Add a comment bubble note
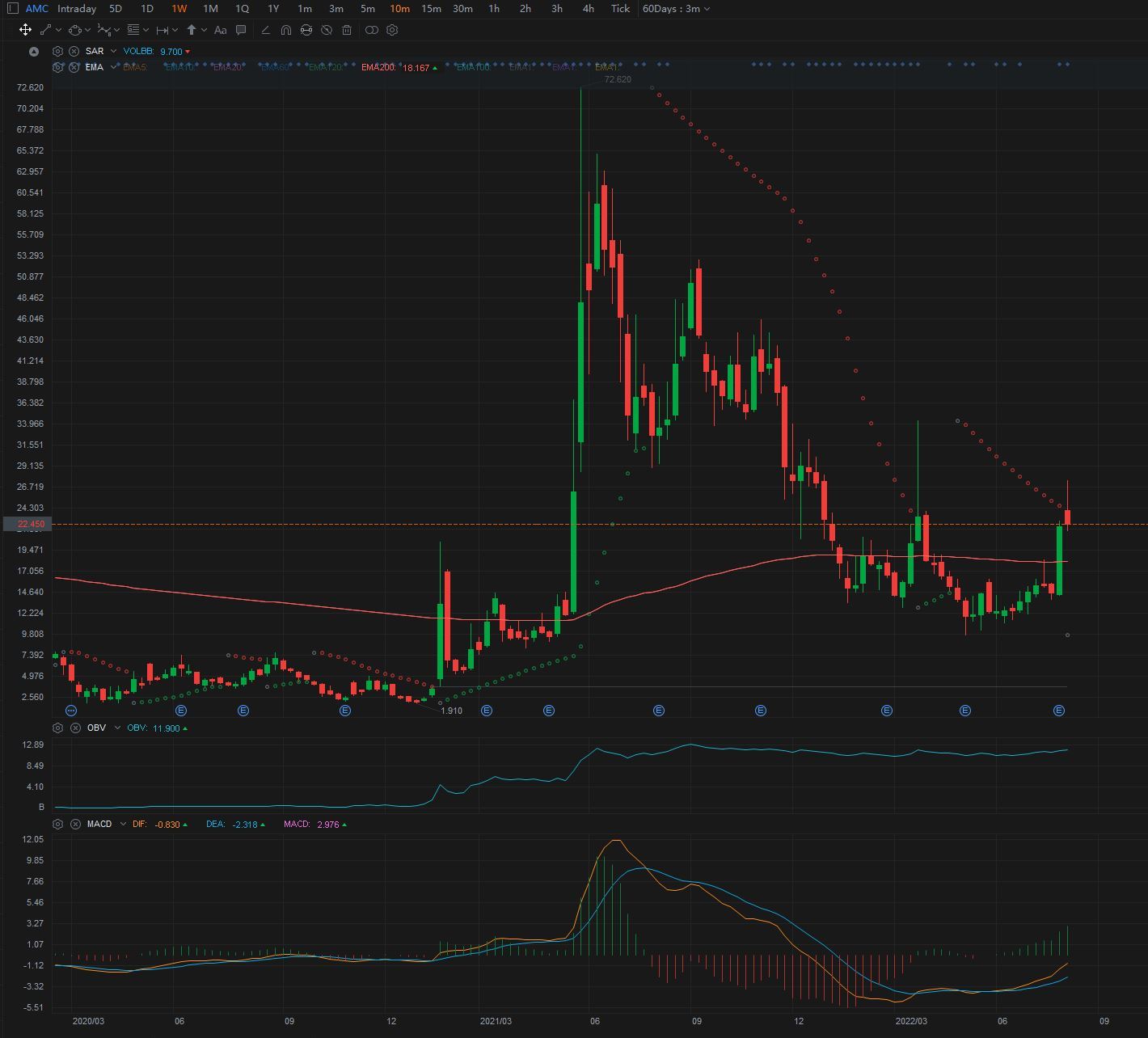Viewport: 1148px width, 1038px height. coord(241,30)
